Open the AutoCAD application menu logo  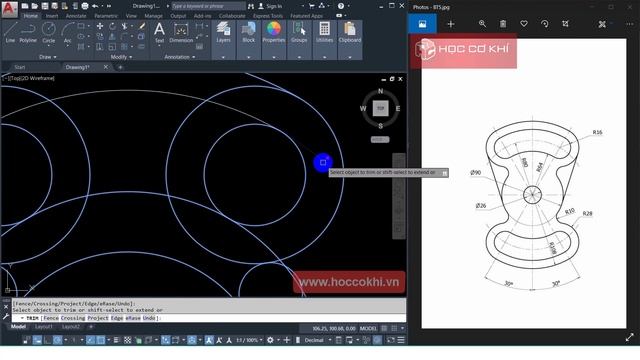[10, 9]
